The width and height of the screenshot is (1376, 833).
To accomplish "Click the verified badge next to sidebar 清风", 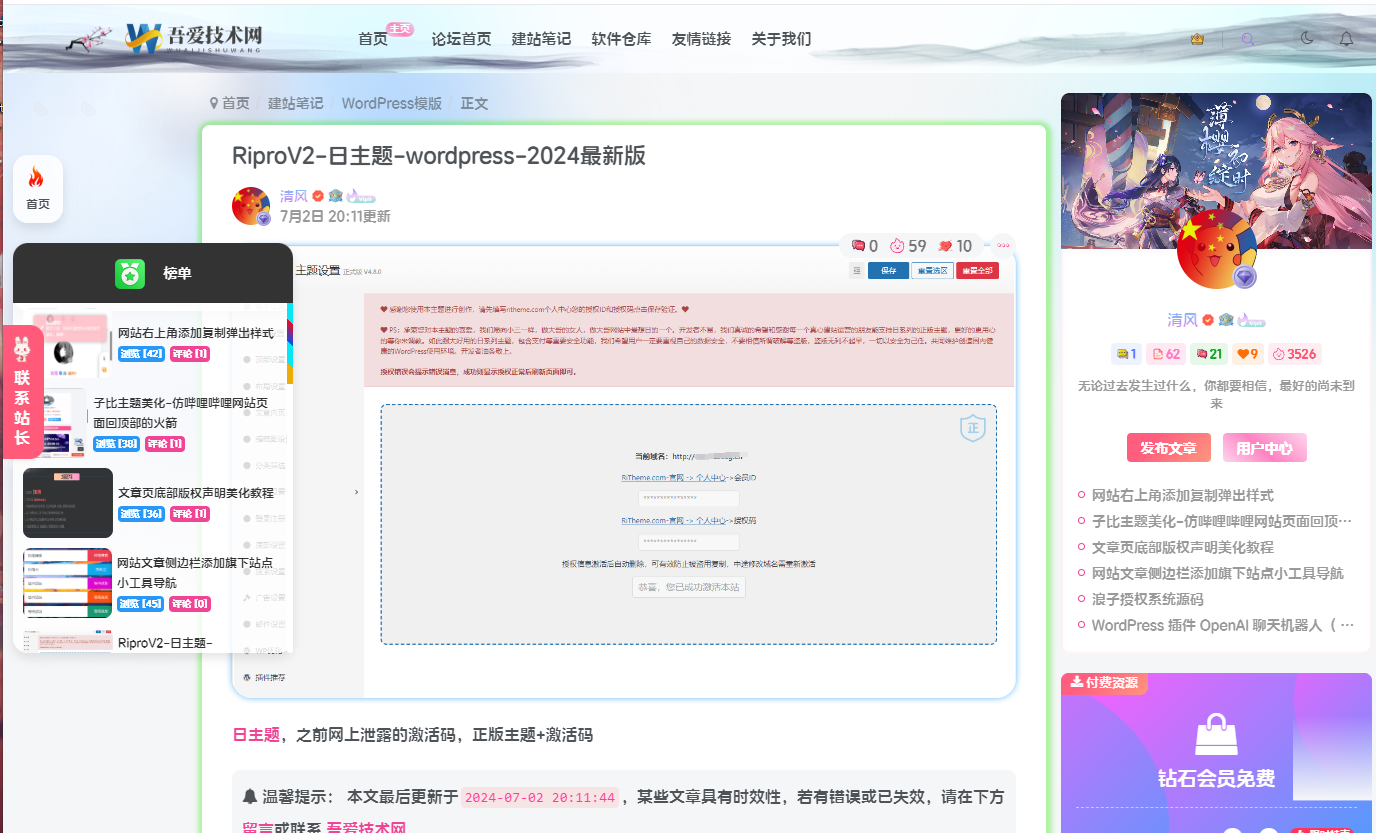I will click(x=1208, y=320).
